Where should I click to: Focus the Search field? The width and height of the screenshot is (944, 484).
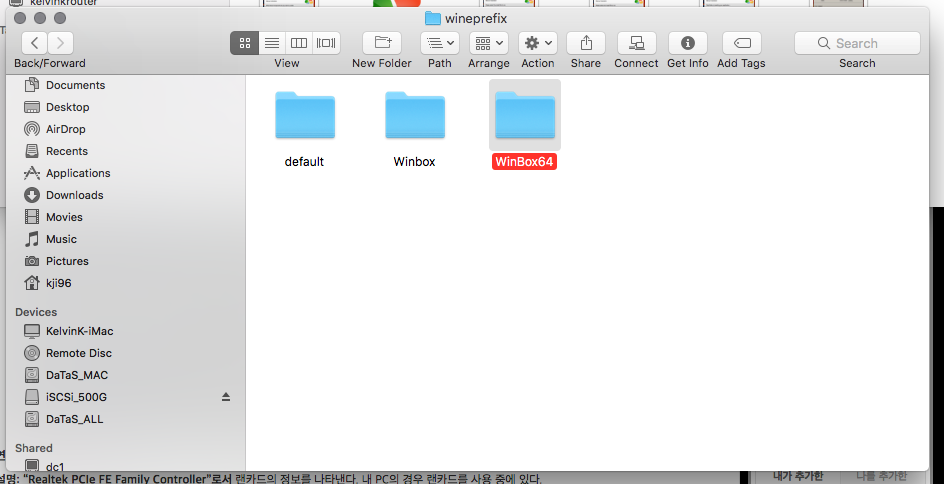point(857,43)
